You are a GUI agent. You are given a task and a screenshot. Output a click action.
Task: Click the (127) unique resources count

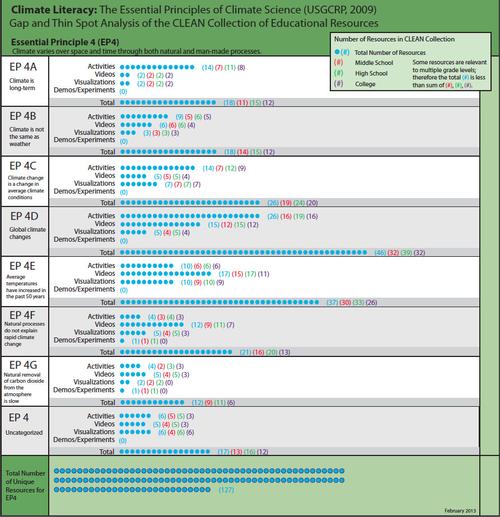click(x=226, y=490)
